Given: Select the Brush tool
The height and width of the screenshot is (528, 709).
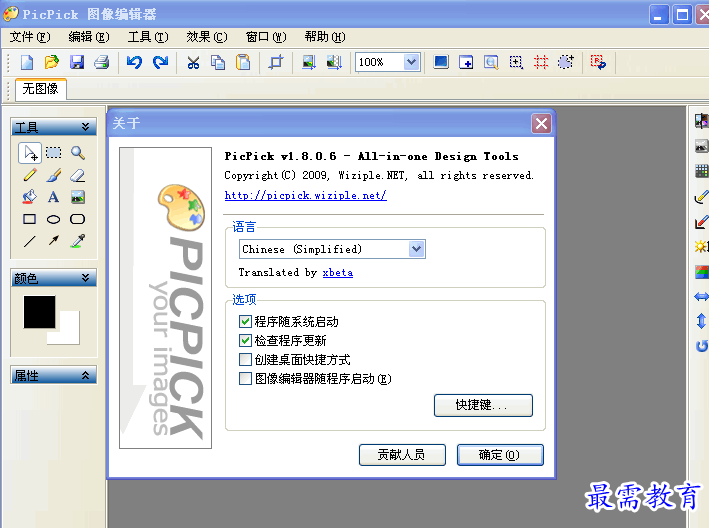Looking at the screenshot, I should (x=53, y=175).
